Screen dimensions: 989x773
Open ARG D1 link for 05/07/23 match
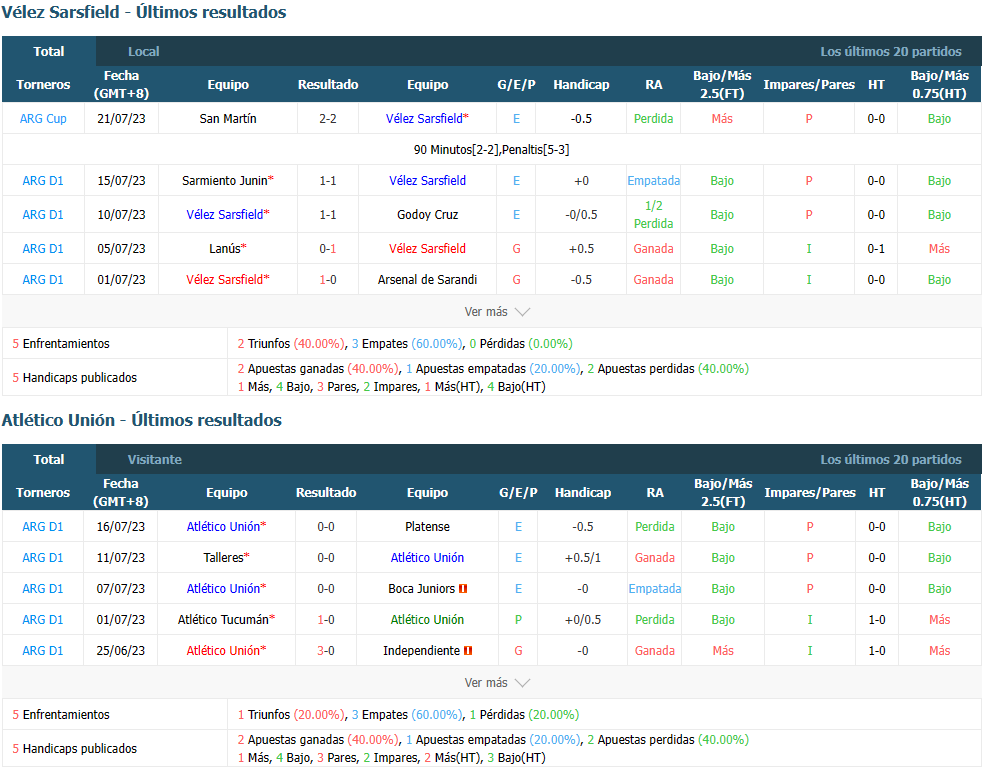(x=43, y=249)
